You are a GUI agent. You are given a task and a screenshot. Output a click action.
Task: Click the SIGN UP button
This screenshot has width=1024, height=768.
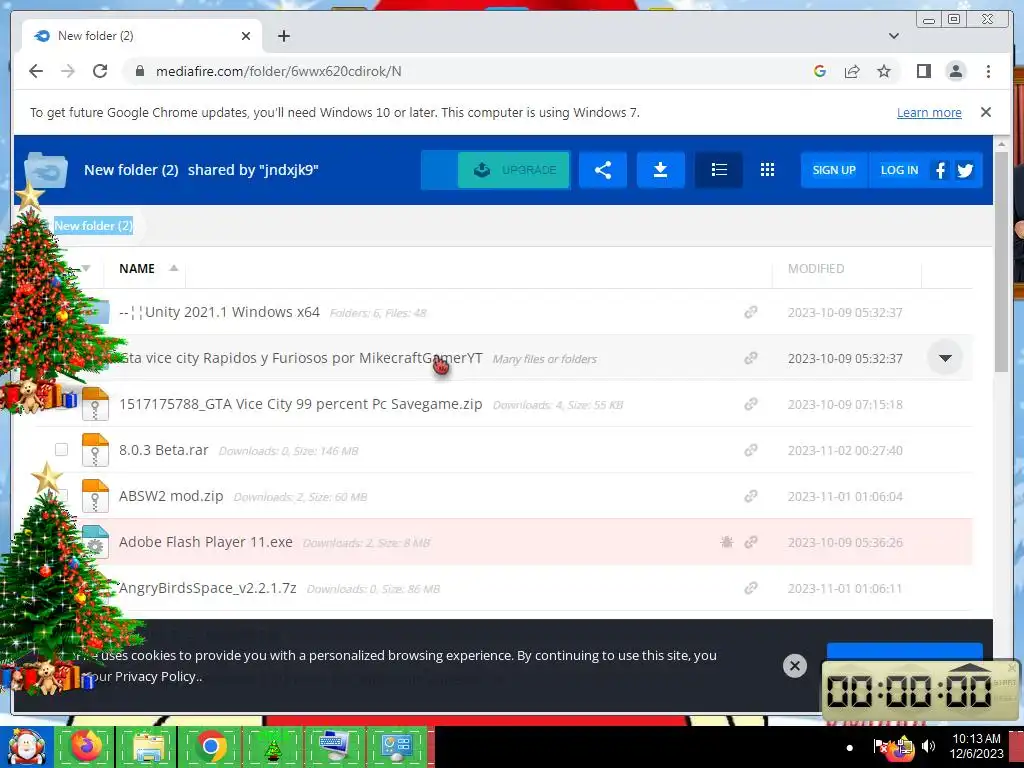(834, 170)
